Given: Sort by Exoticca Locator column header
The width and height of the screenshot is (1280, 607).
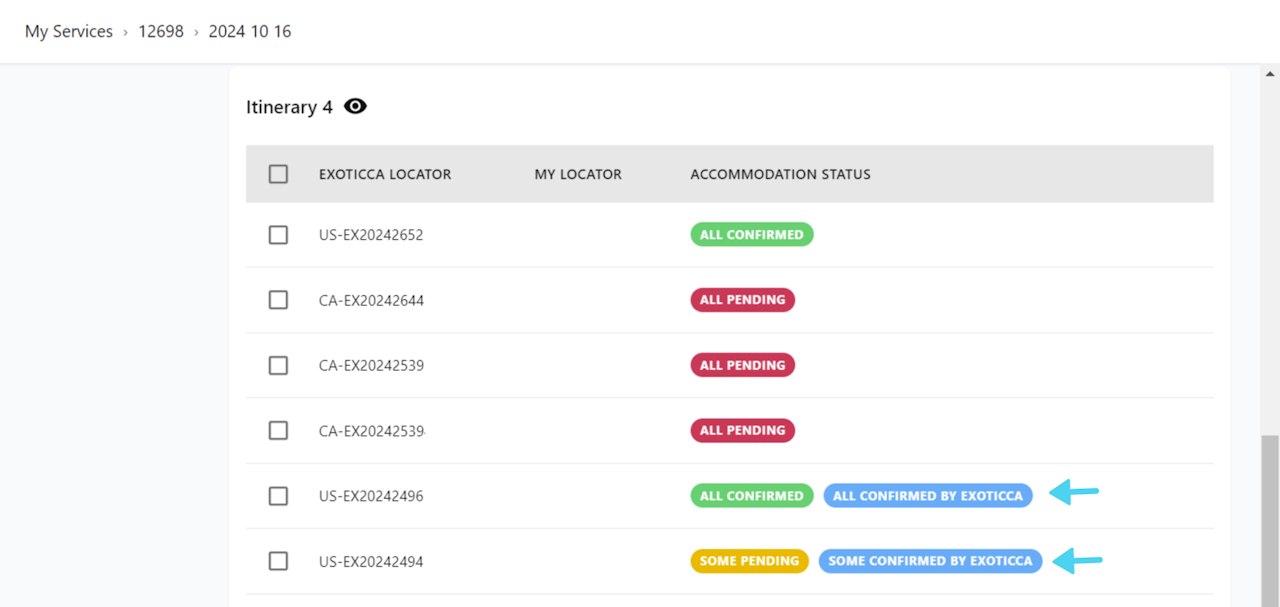Looking at the screenshot, I should 385,174.
